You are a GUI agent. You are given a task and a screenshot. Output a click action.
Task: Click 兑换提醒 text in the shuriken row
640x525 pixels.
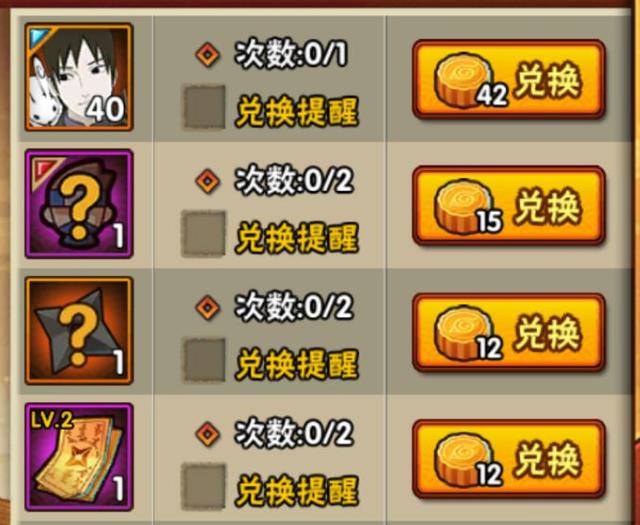297,365
